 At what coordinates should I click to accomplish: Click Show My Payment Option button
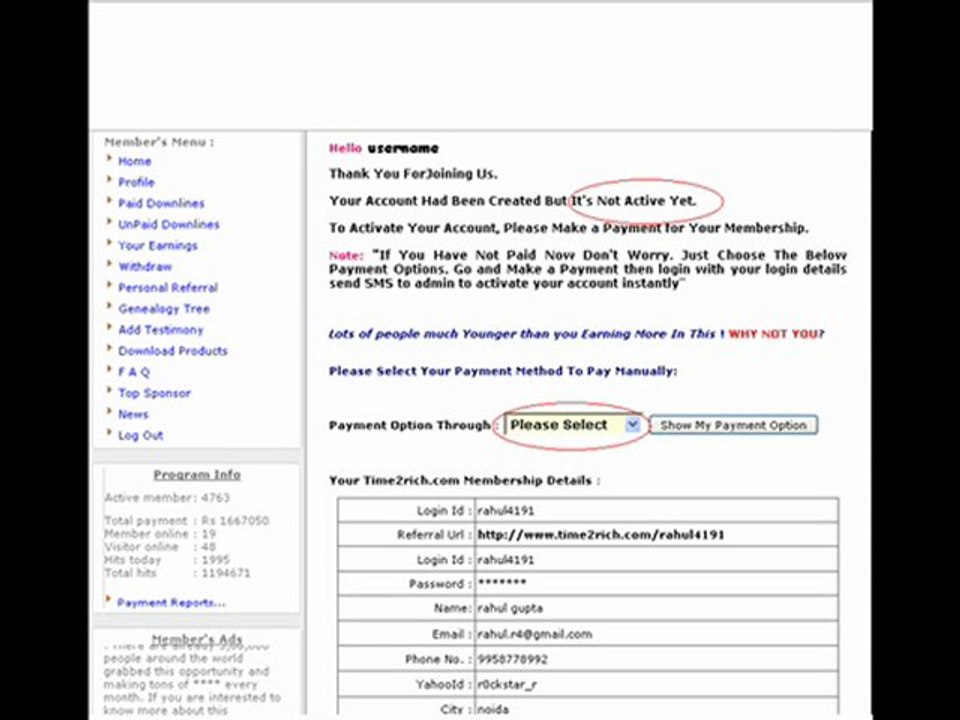pyautogui.click(x=733, y=425)
